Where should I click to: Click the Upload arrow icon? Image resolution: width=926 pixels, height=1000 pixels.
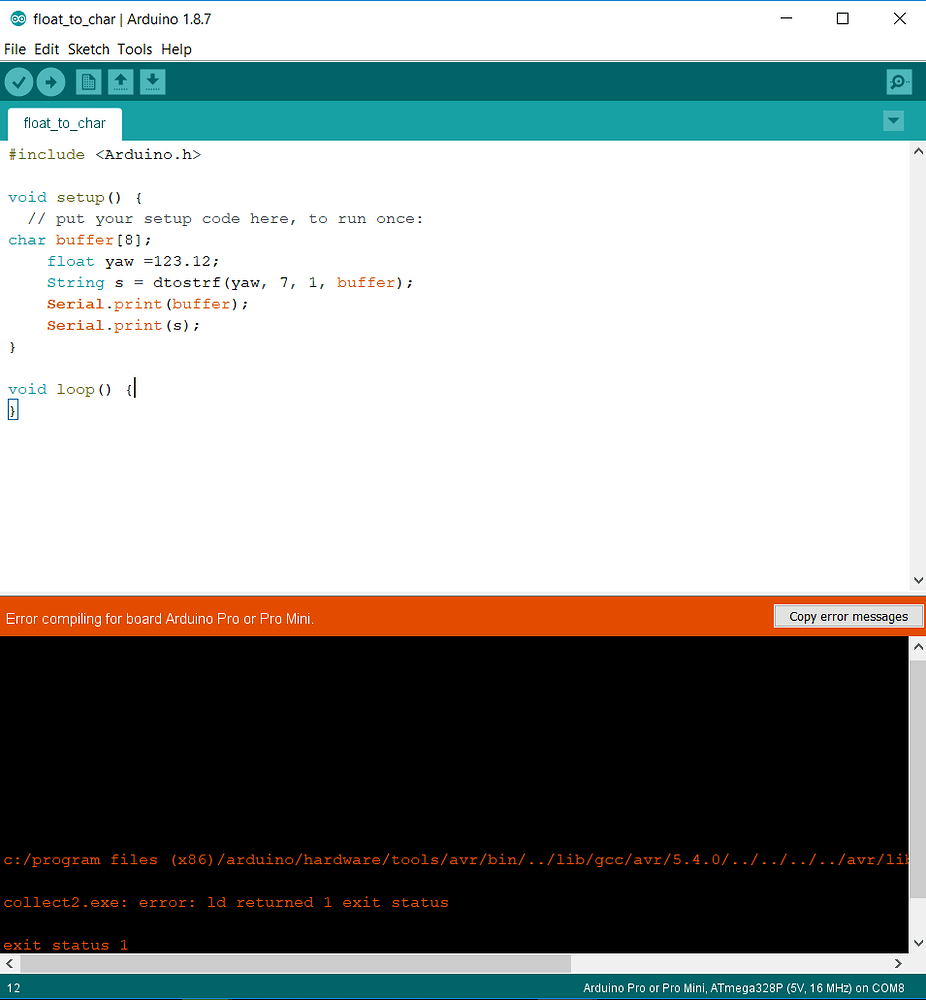[x=51, y=81]
